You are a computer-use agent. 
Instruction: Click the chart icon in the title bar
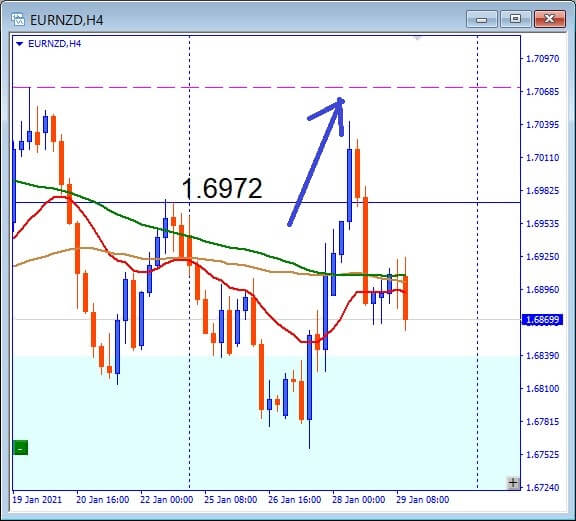pyautogui.click(x=18, y=19)
